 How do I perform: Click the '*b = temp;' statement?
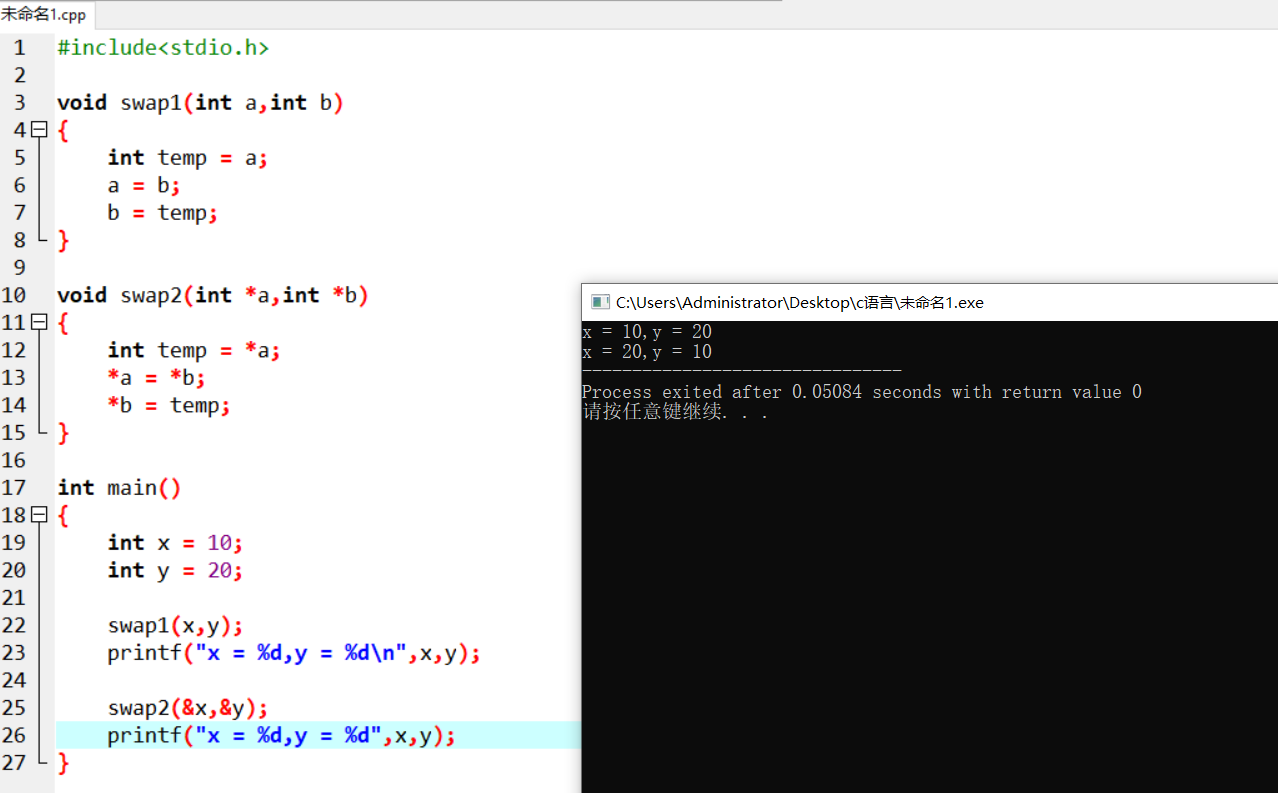click(169, 405)
